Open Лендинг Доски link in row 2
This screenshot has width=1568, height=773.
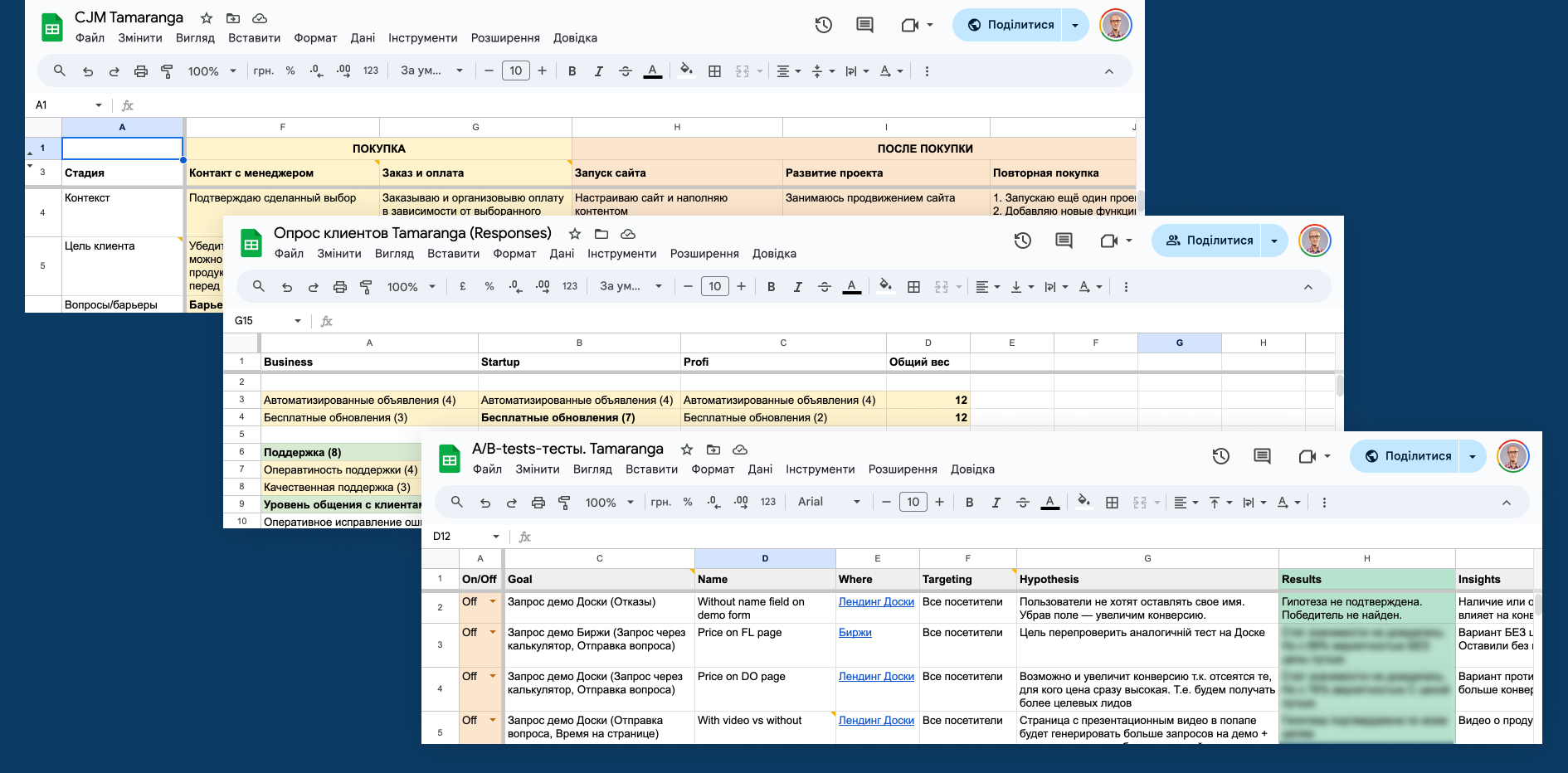[876, 602]
